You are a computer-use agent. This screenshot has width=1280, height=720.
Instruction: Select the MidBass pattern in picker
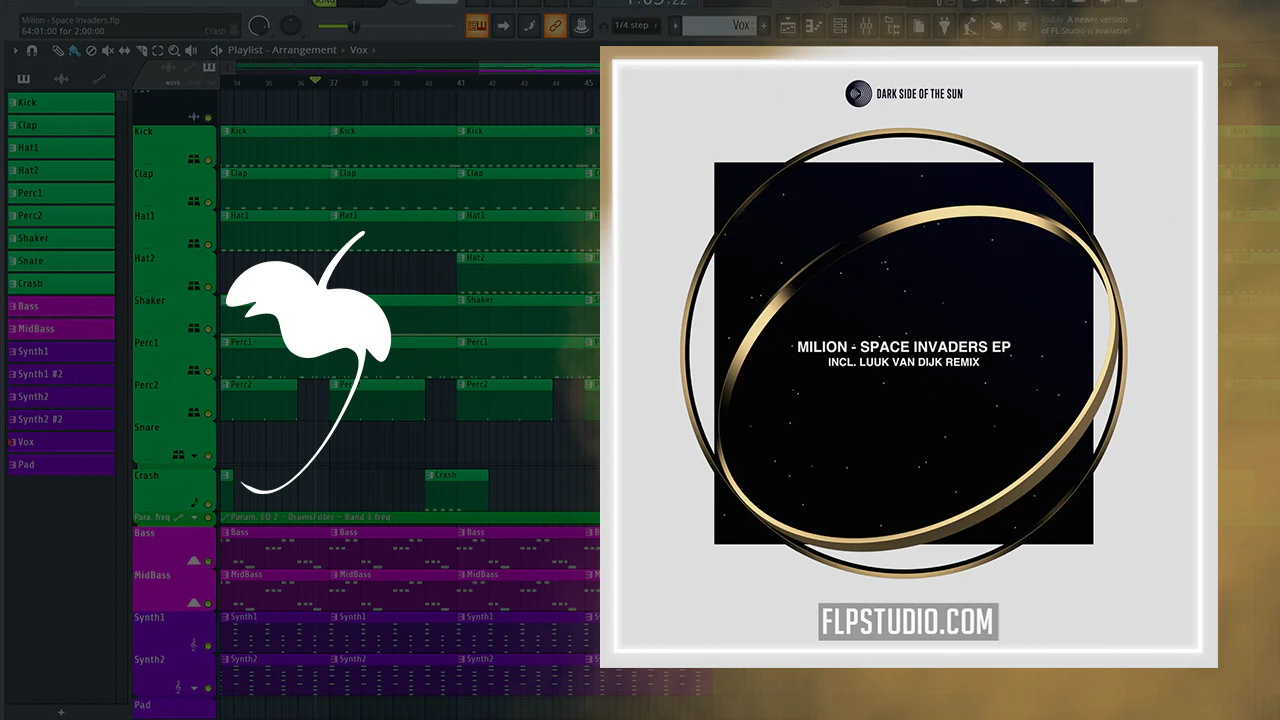click(61, 329)
